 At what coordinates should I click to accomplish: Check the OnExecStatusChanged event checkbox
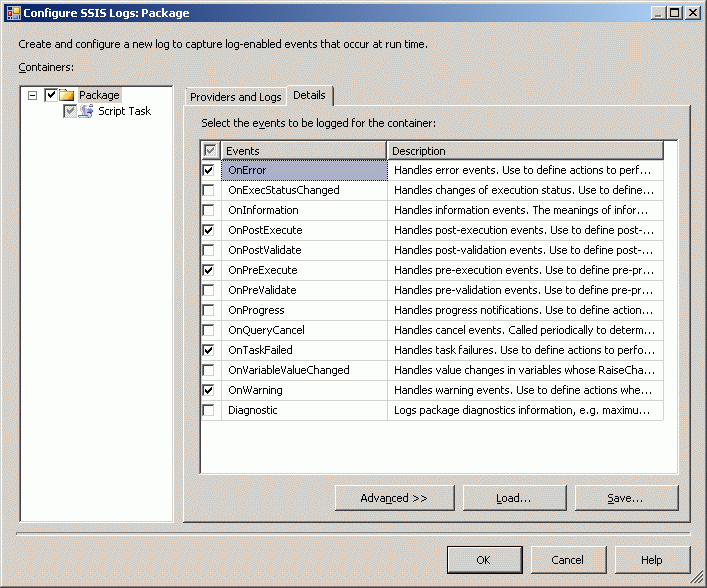[208, 190]
